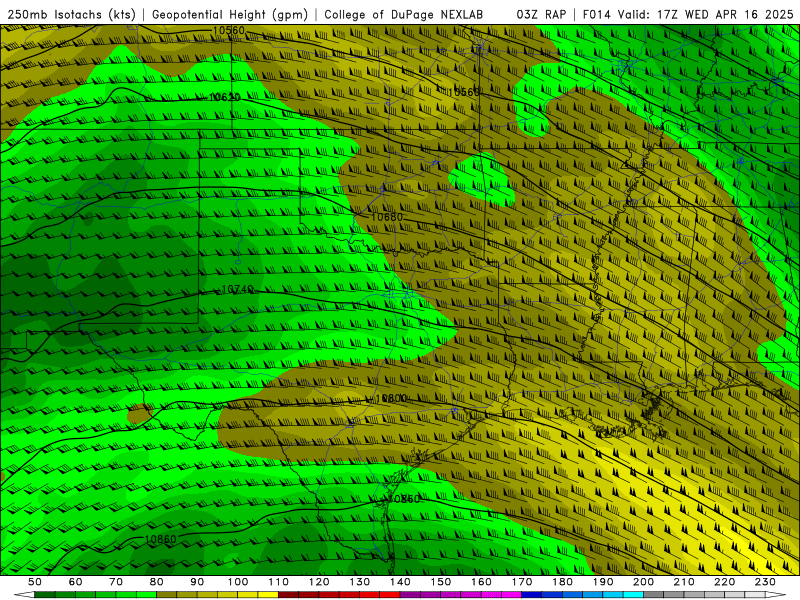Click the '120' color scale value
This screenshot has height=600, width=800.
[319, 582]
